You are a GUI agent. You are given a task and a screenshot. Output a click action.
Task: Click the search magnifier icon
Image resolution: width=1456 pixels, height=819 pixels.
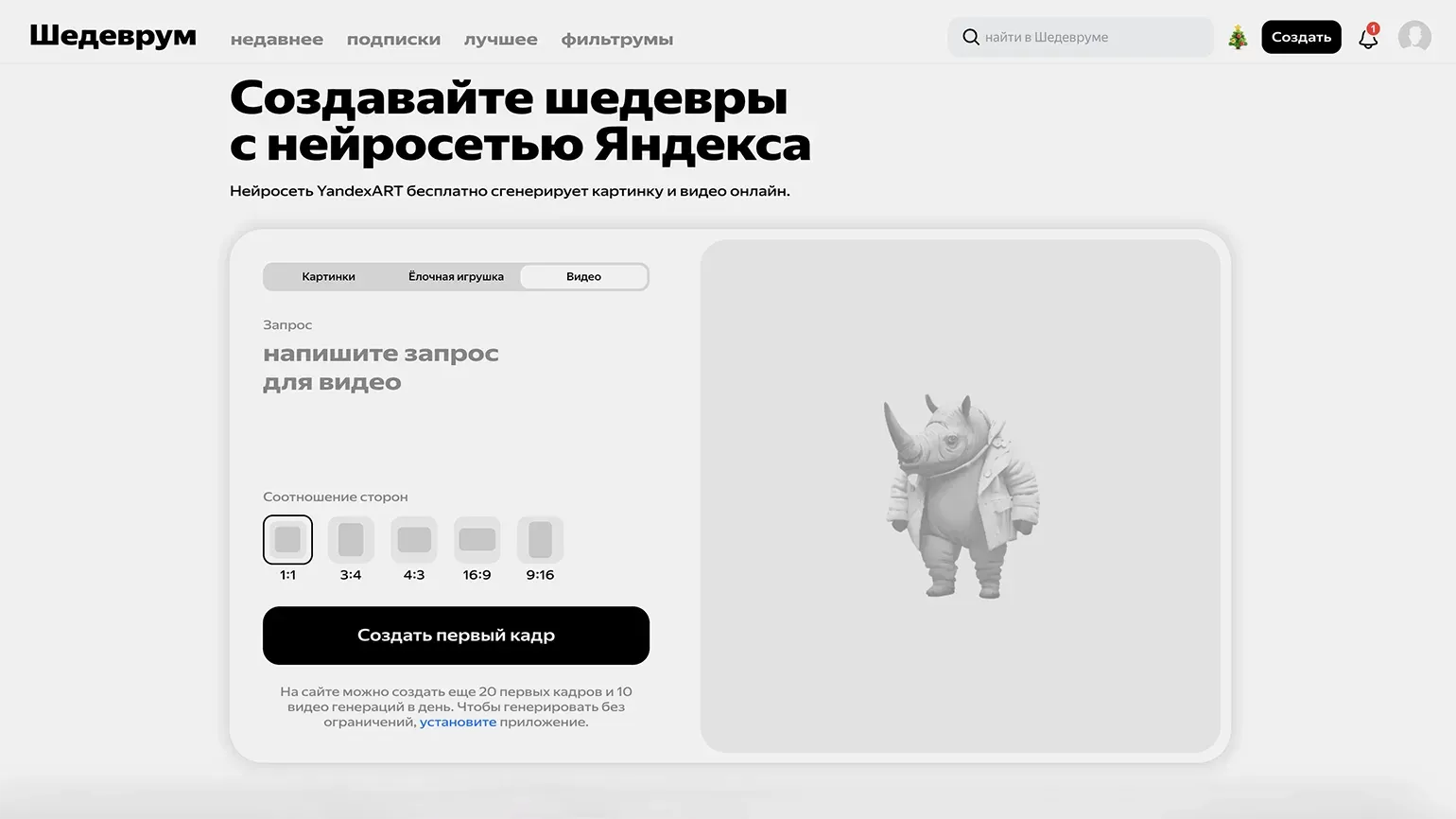[x=970, y=37]
